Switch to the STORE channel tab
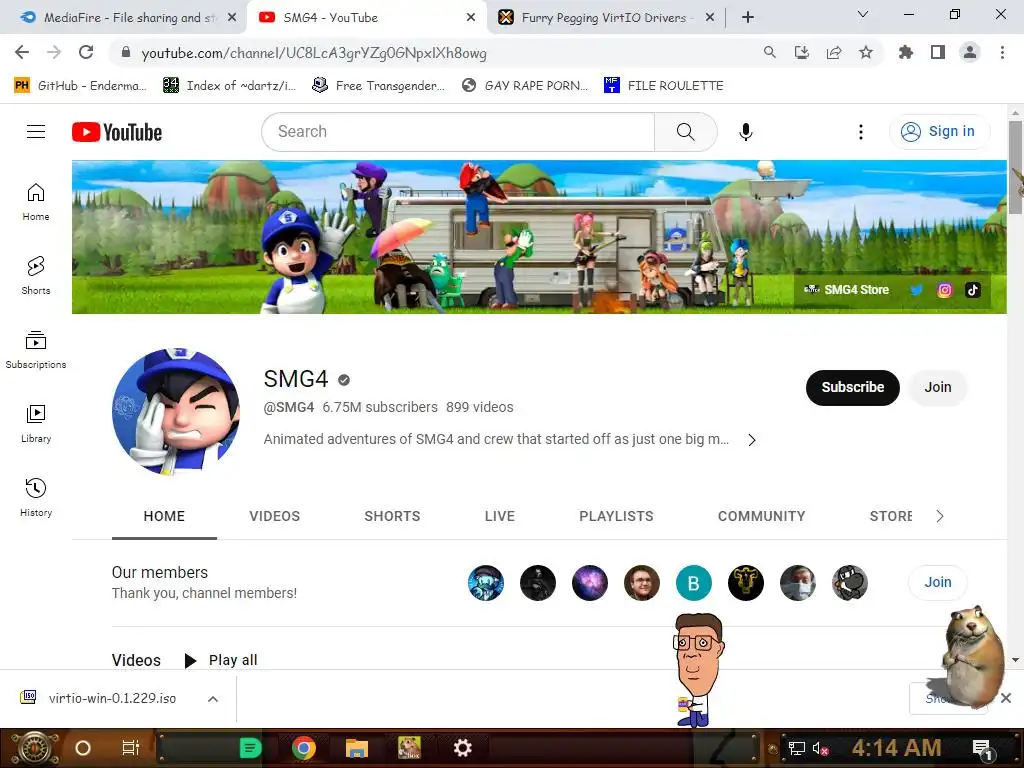This screenshot has height=768, width=1024. [891, 516]
